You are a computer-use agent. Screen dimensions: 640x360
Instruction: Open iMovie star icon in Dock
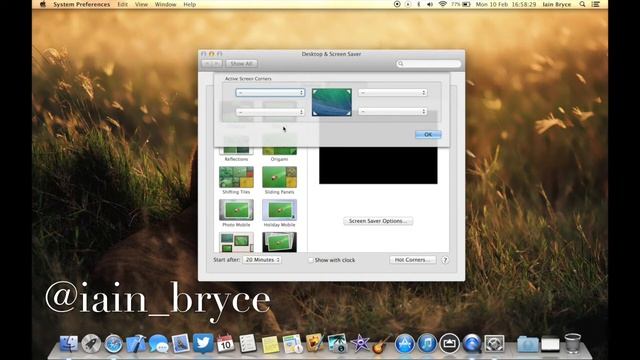coord(360,344)
